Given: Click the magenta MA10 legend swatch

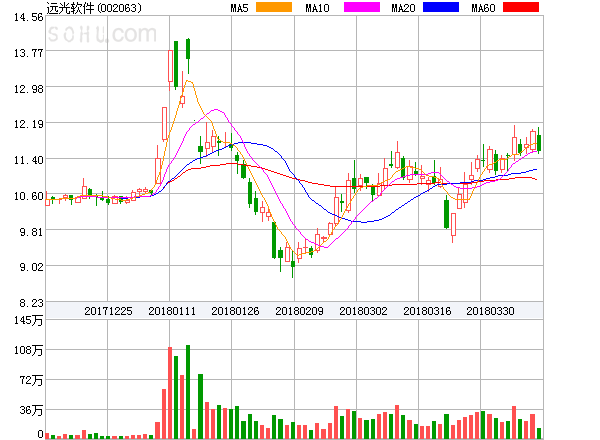Looking at the screenshot, I should 362,7.
